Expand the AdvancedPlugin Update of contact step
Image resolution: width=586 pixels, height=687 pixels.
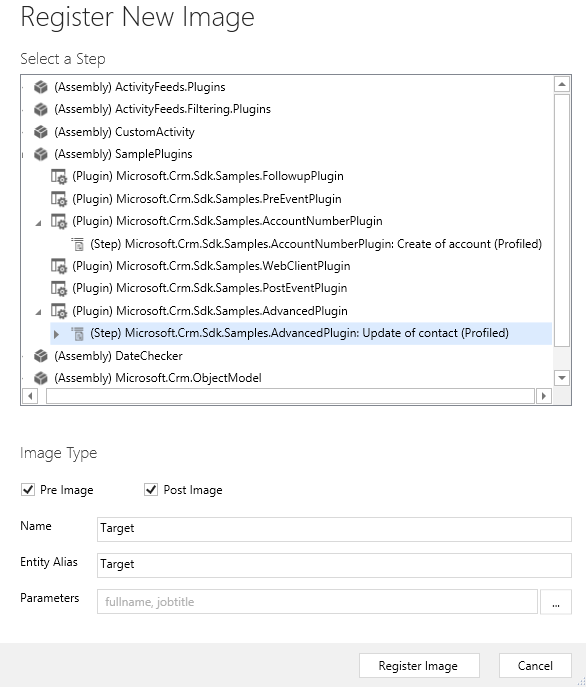(x=56, y=334)
